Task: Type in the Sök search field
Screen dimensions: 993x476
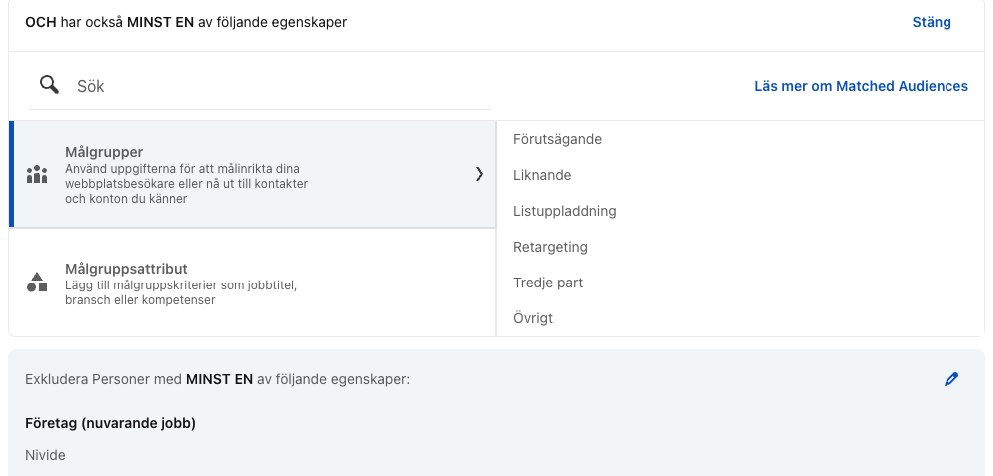Action: (280, 86)
